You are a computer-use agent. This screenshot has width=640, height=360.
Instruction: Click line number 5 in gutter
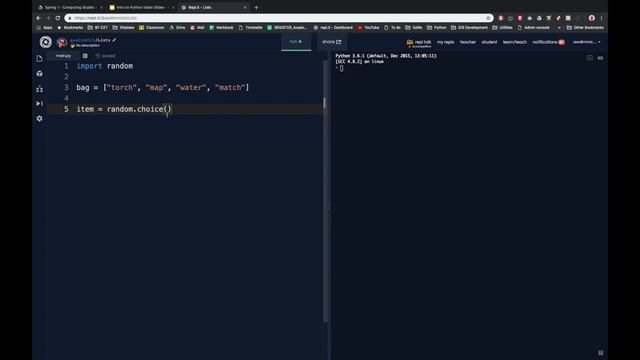pos(66,109)
